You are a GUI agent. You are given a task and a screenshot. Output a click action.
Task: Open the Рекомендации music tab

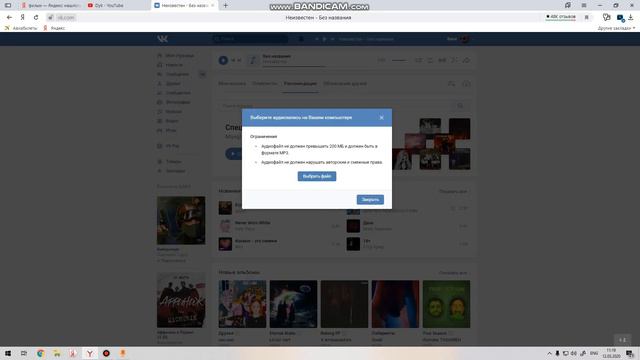coord(300,84)
